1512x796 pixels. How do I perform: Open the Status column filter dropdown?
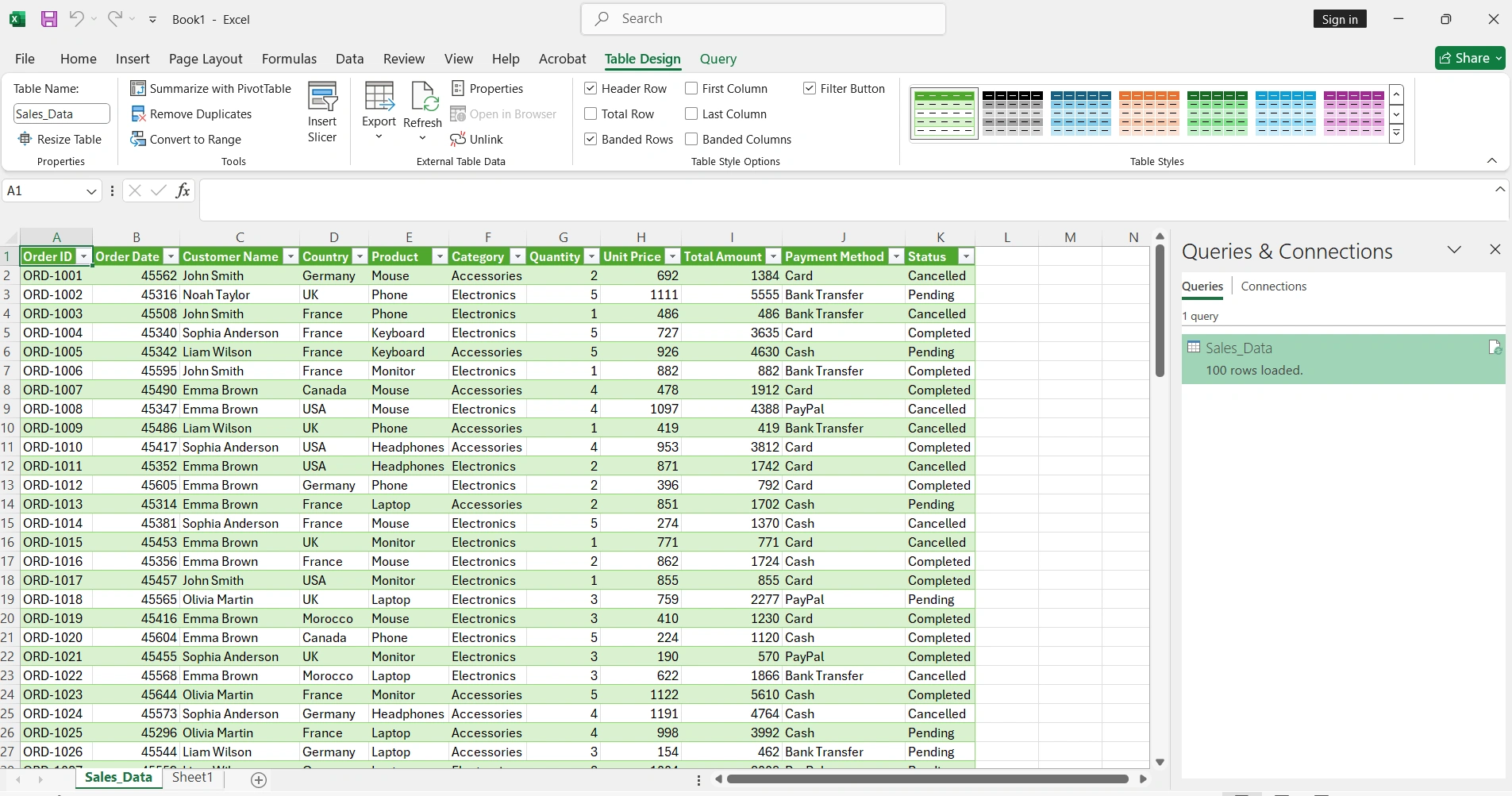tap(965, 256)
